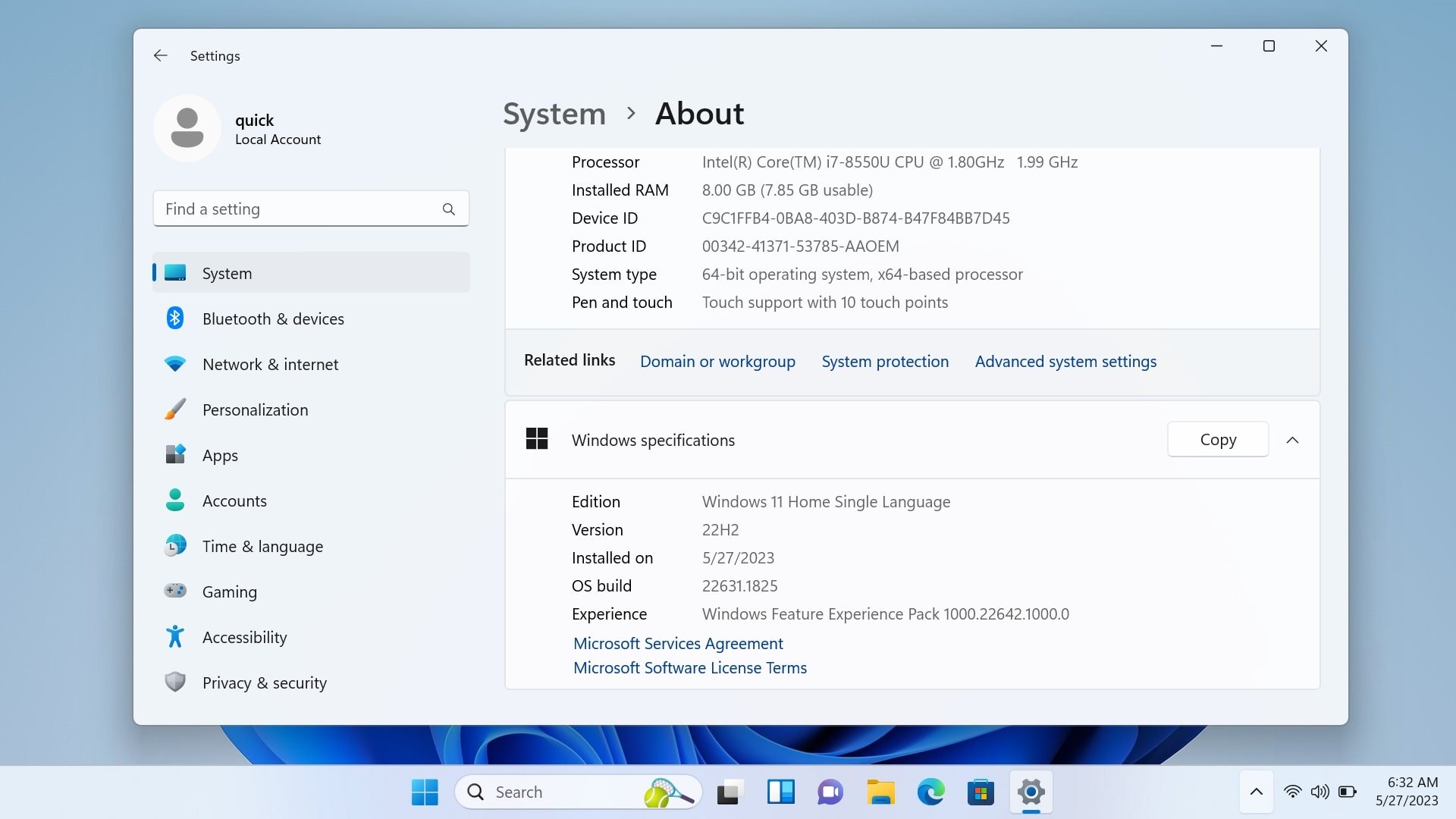
Task: Click the network status icon in system tray
Action: click(1293, 791)
